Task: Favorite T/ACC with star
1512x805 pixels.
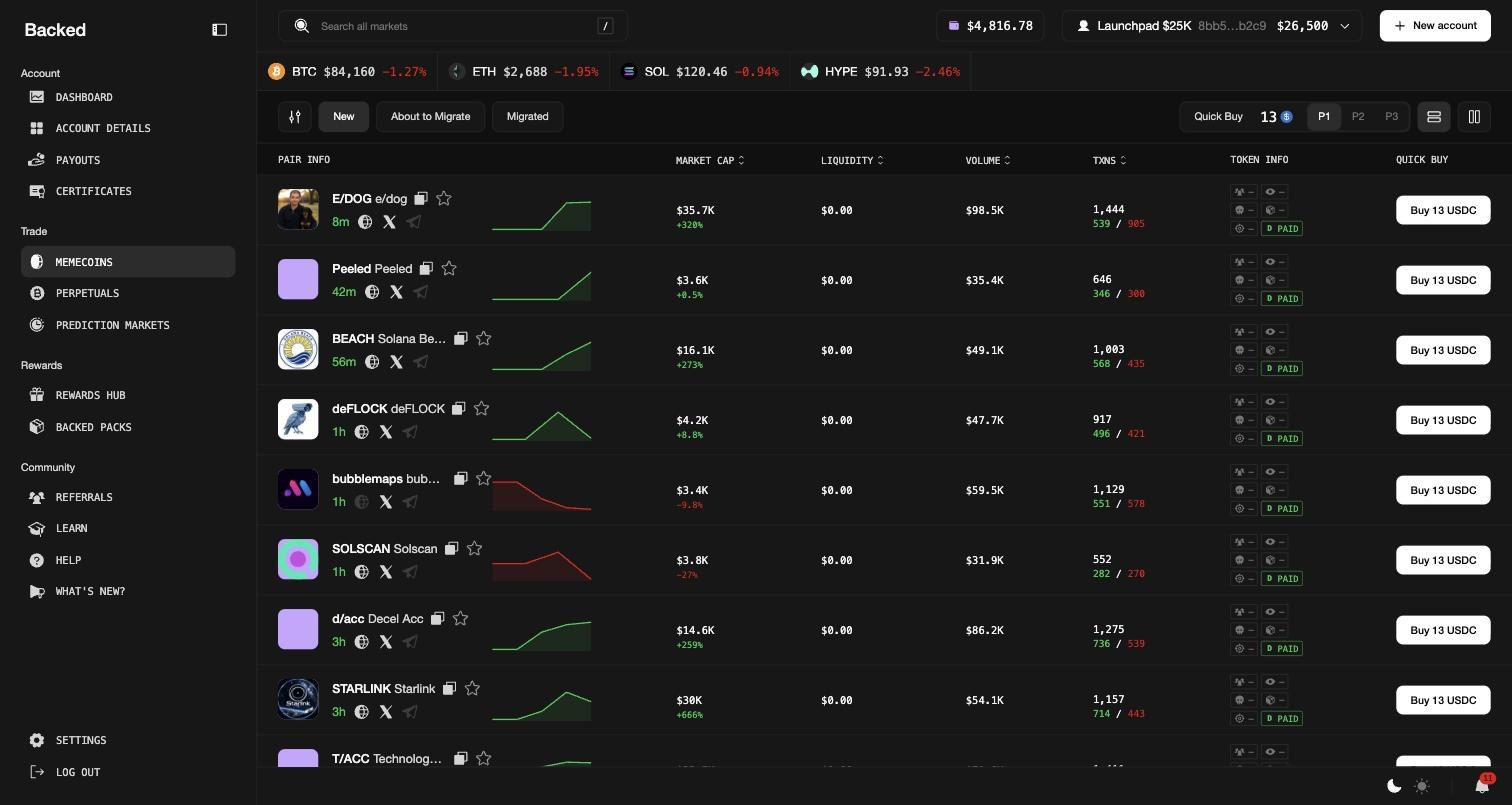Action: pos(484,759)
